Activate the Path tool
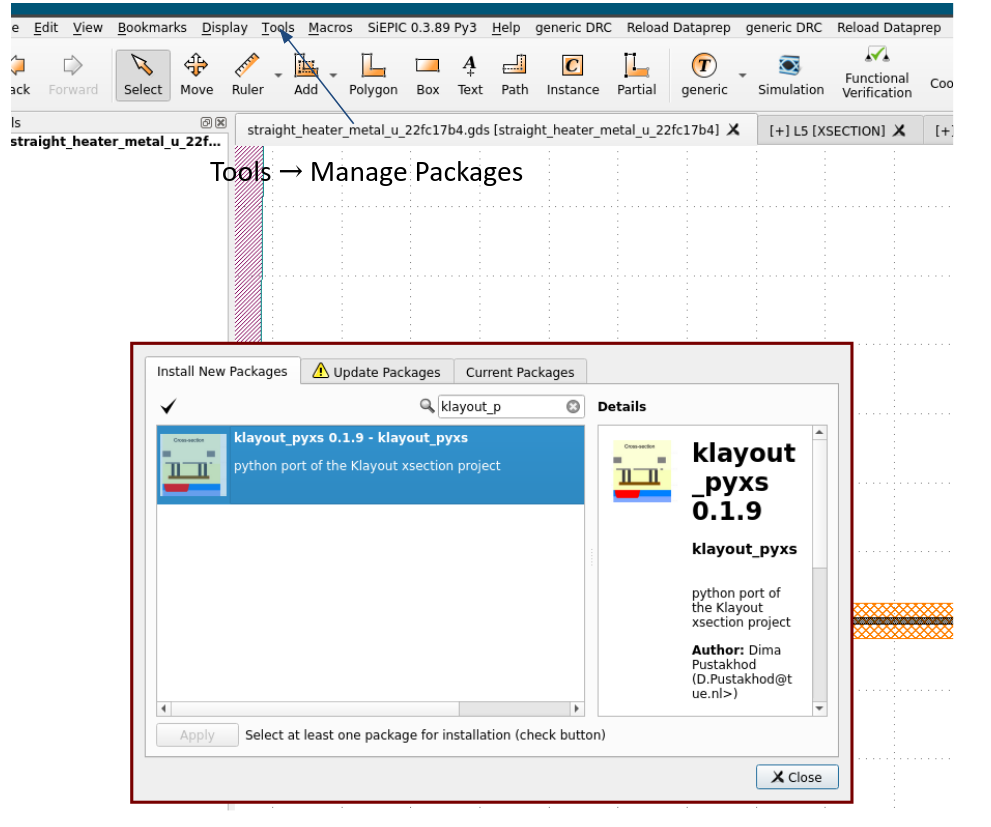Image resolution: width=991 pixels, height=827 pixels. (x=515, y=75)
